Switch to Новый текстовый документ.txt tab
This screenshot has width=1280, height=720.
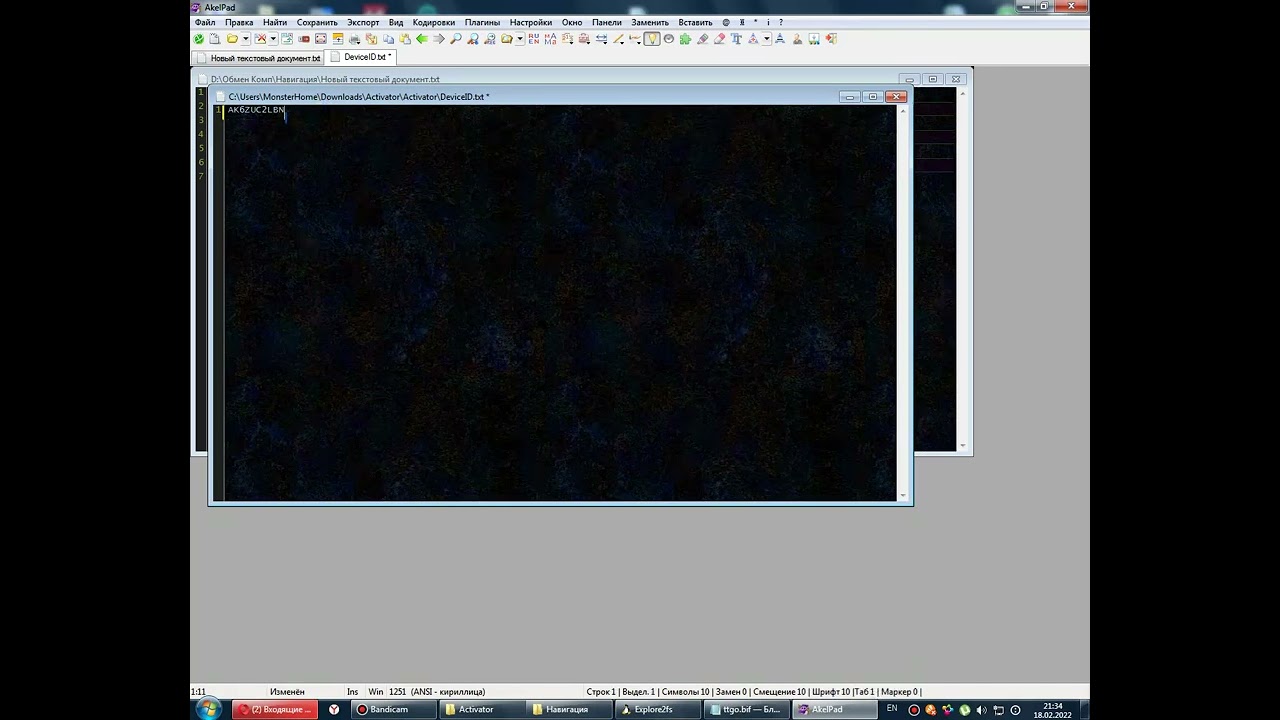pyautogui.click(x=258, y=58)
